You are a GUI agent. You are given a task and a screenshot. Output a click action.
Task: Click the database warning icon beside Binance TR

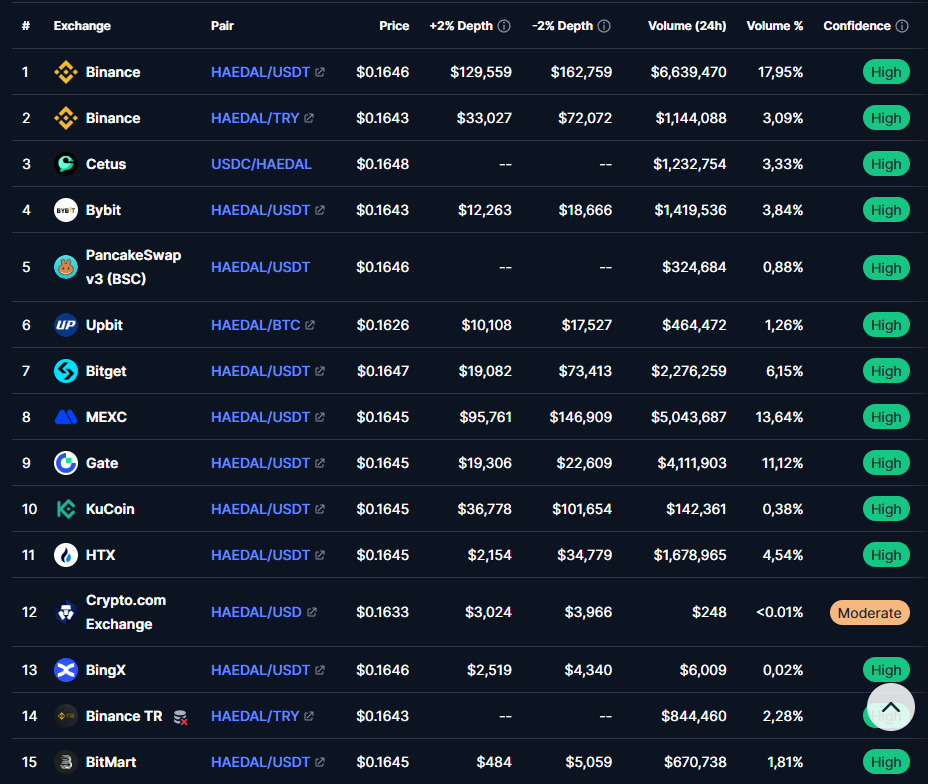[181, 717]
